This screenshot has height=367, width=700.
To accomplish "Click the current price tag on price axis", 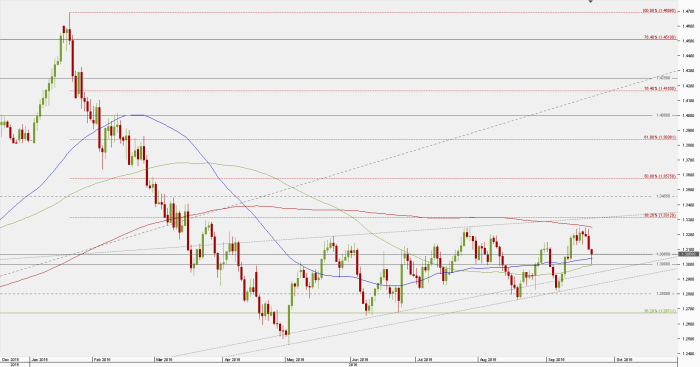I will tap(688, 254).
